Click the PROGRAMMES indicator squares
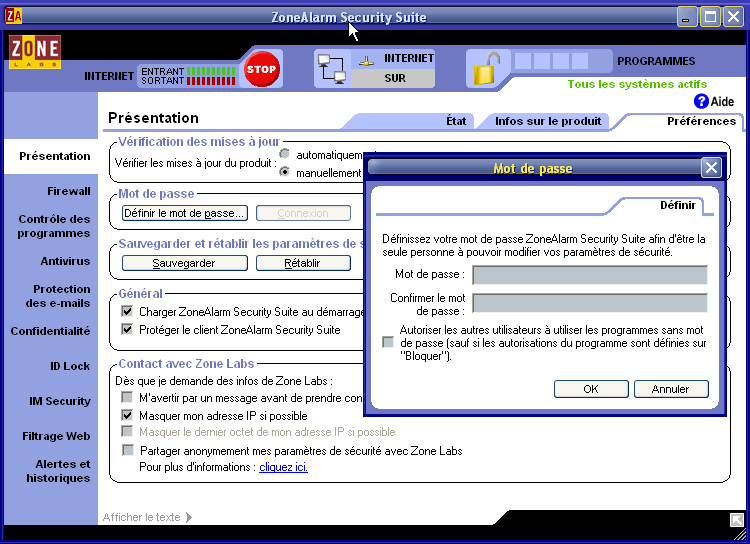750x544 pixels. coord(551,61)
